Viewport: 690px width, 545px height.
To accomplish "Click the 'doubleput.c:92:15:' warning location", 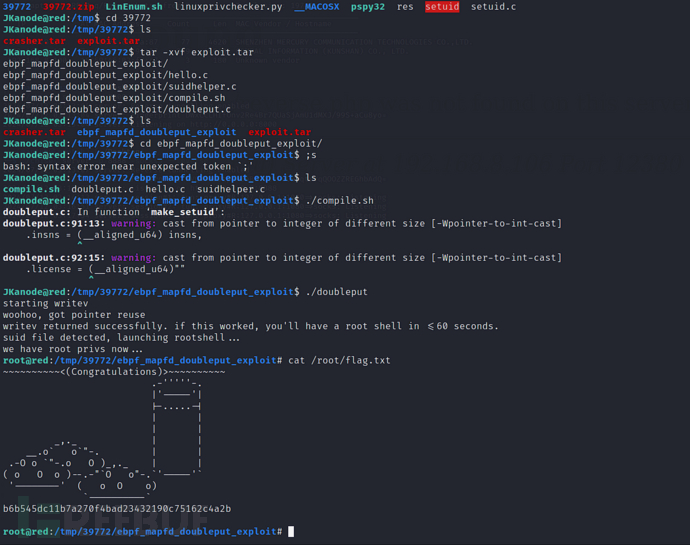I will tap(54, 258).
